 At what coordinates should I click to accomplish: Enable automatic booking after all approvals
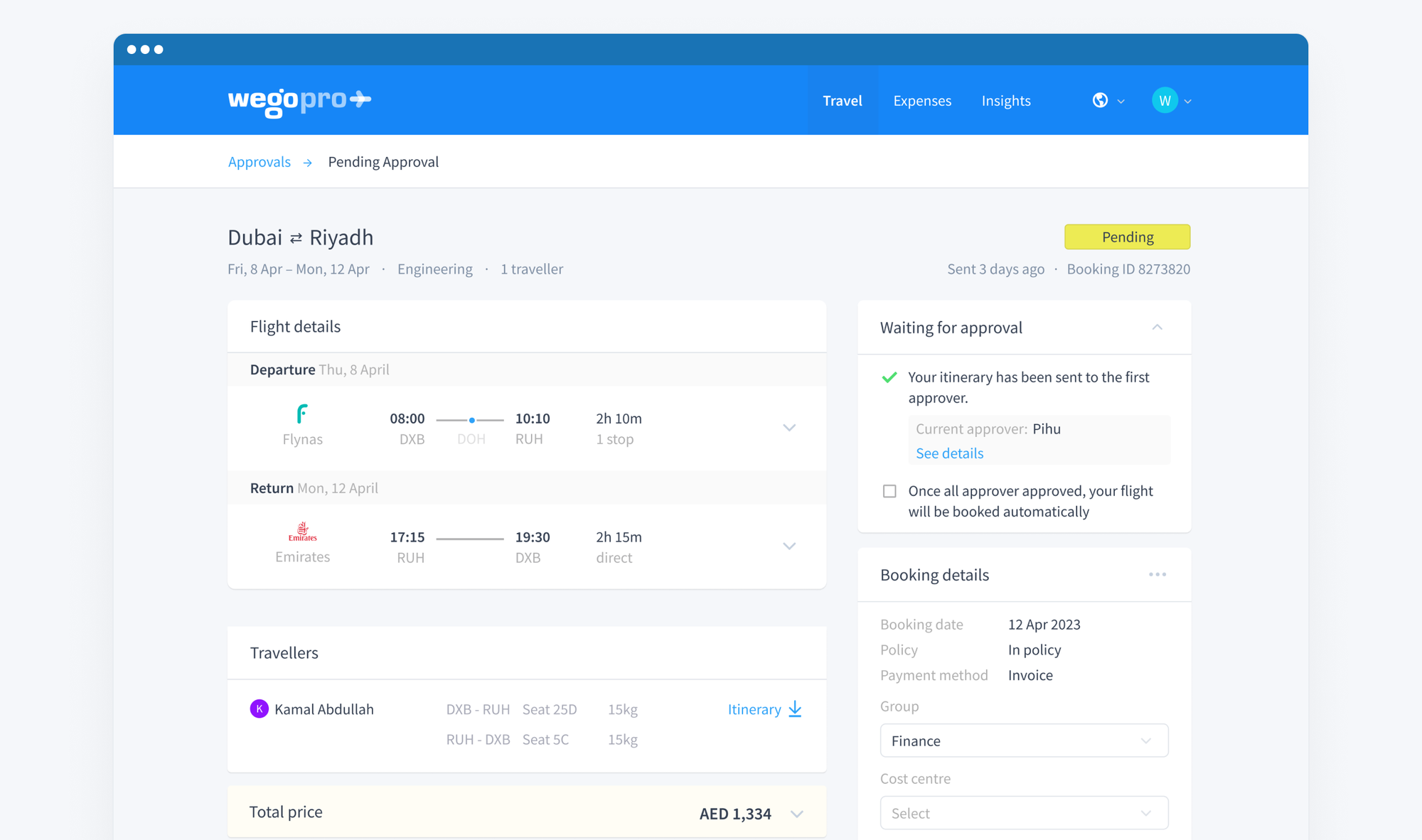pyautogui.click(x=889, y=490)
